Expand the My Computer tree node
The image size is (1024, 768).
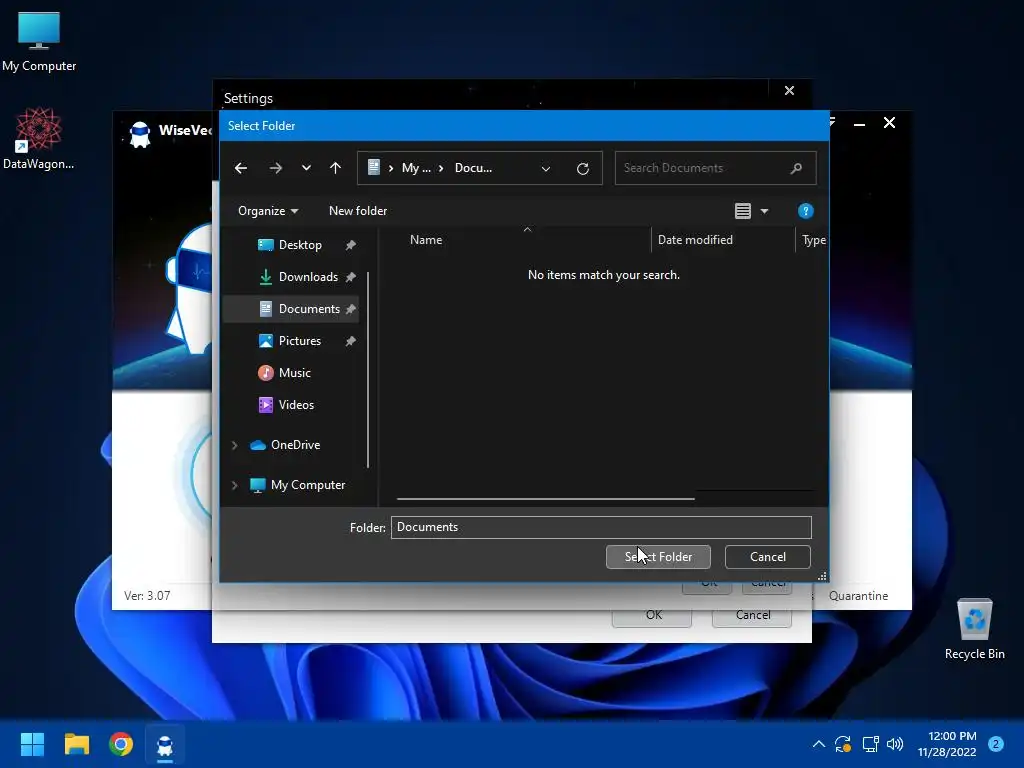point(234,485)
